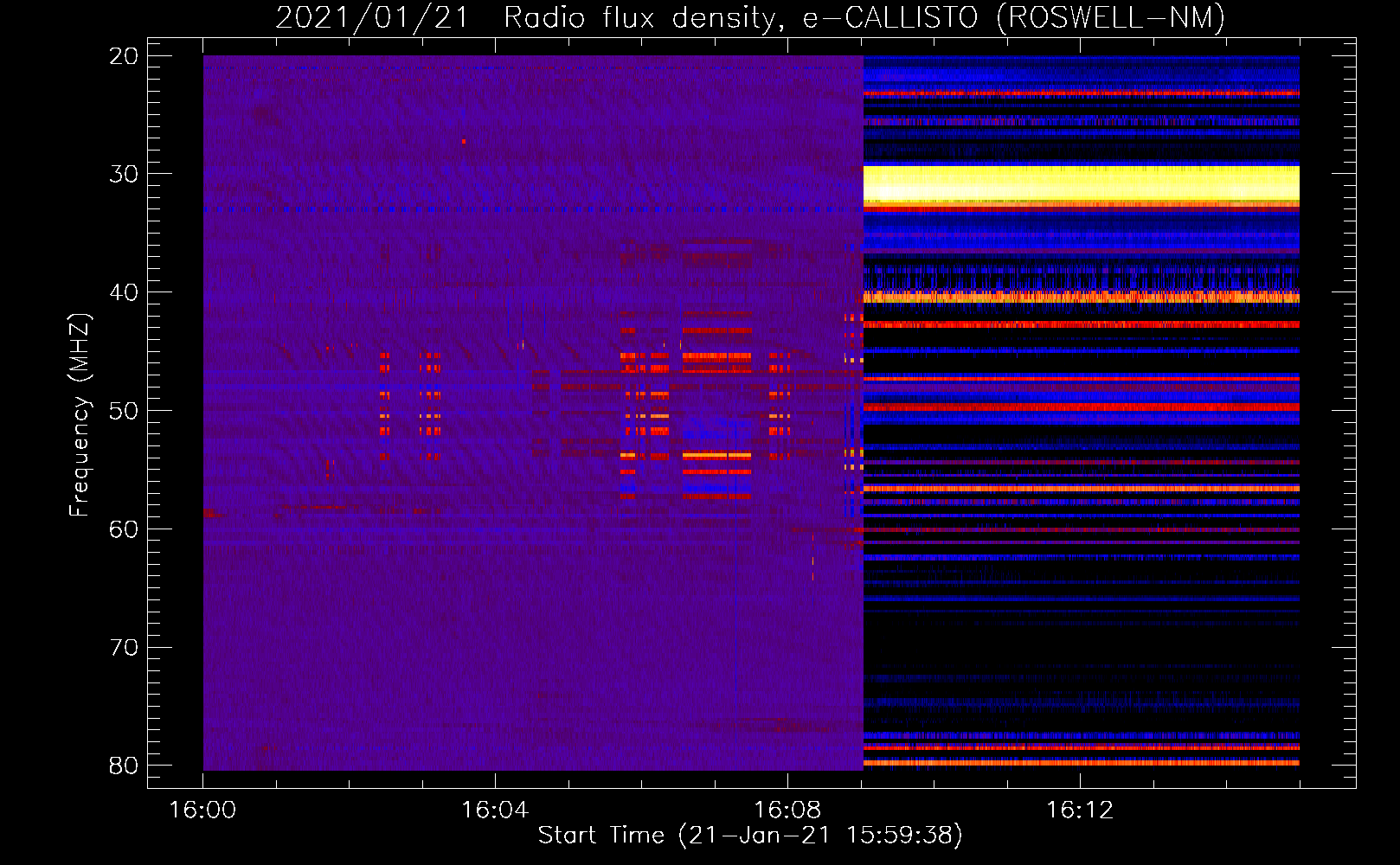Click the 70 frequency tick label
1400x865 pixels.
pos(124,648)
